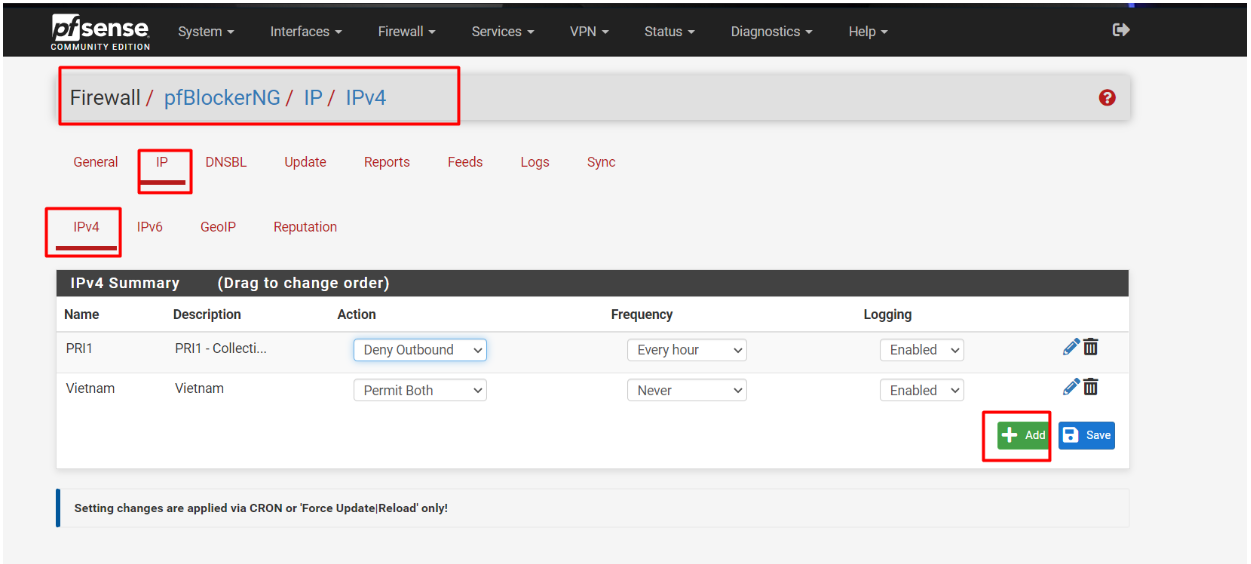Delete the PRI1 row with trash icon
Viewport: 1251px width, 564px height.
[x=1091, y=347]
